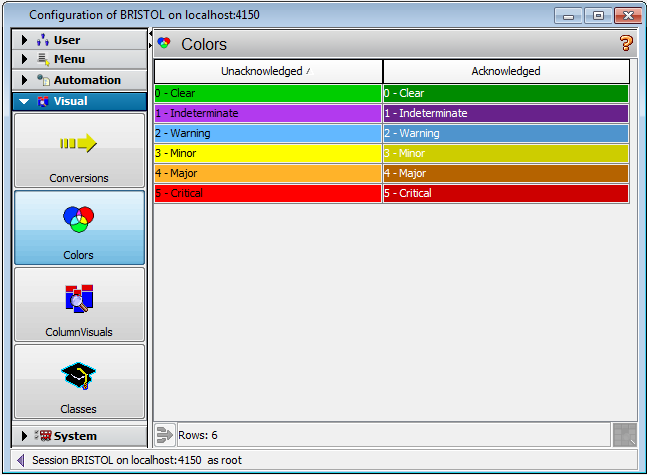Expand the Menu section arrow
647x475 pixels.
tap(24, 59)
